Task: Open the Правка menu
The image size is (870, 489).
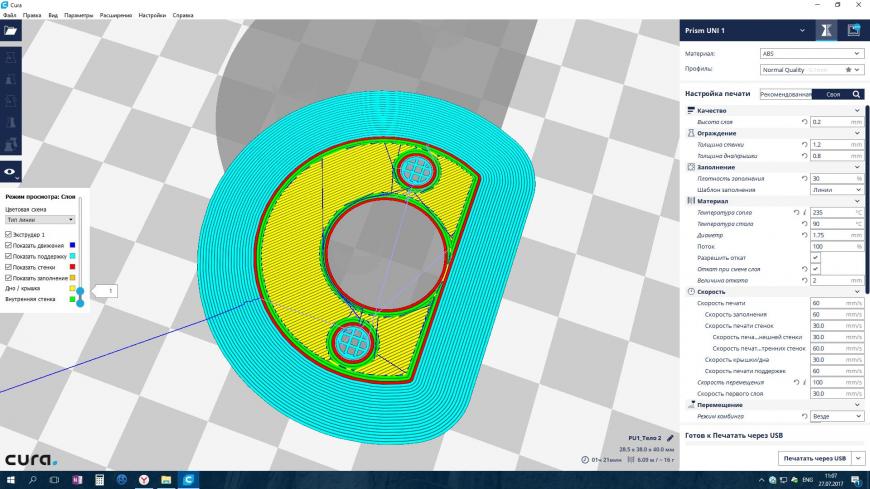Action: 32,16
